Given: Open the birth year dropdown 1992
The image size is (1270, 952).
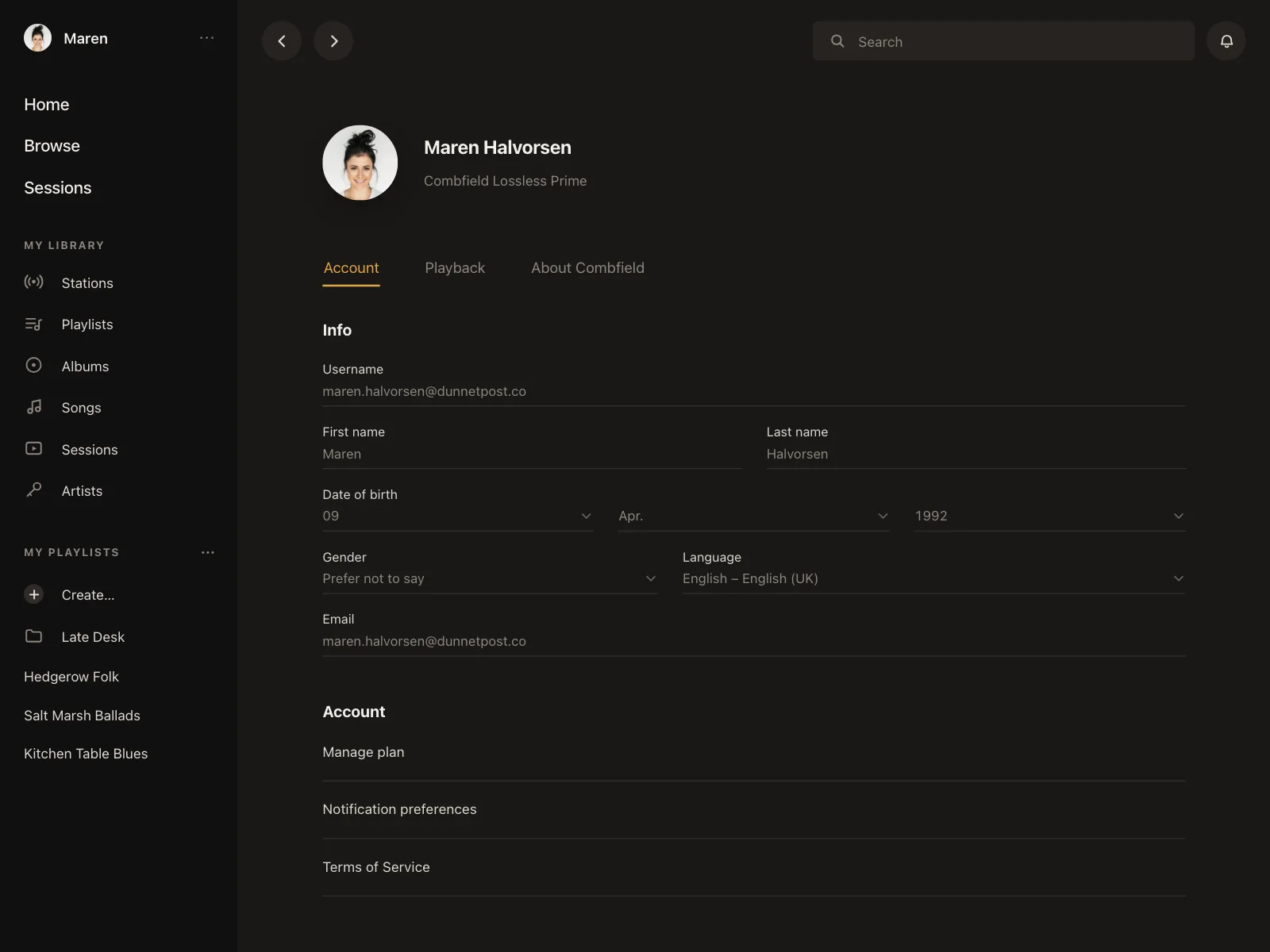Looking at the screenshot, I should (1050, 516).
